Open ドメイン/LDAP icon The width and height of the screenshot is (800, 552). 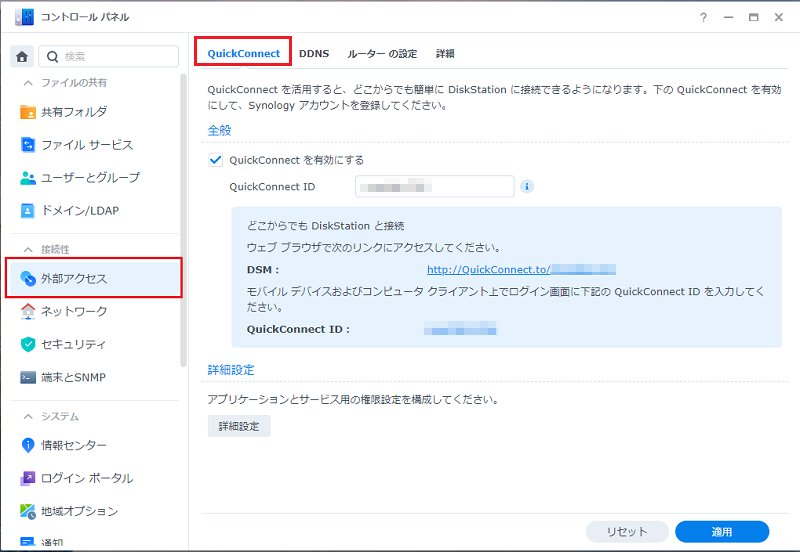[x=28, y=211]
